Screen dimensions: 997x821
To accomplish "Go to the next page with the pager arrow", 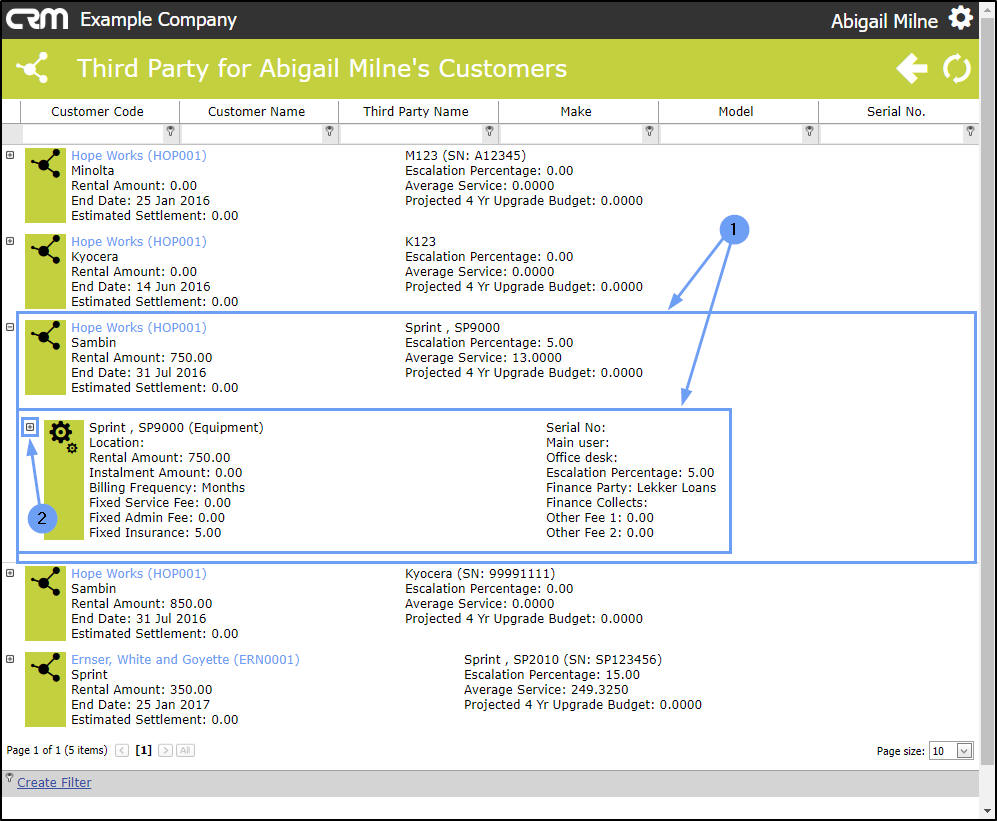I will tap(165, 750).
